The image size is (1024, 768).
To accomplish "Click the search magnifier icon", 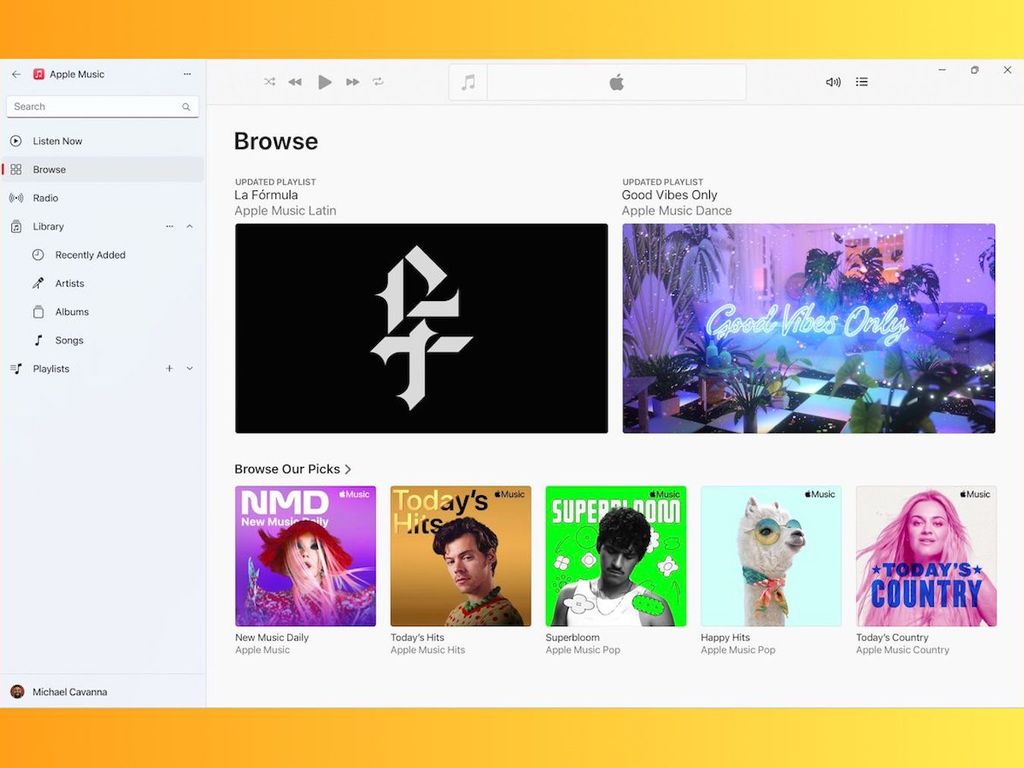I will click(x=186, y=106).
